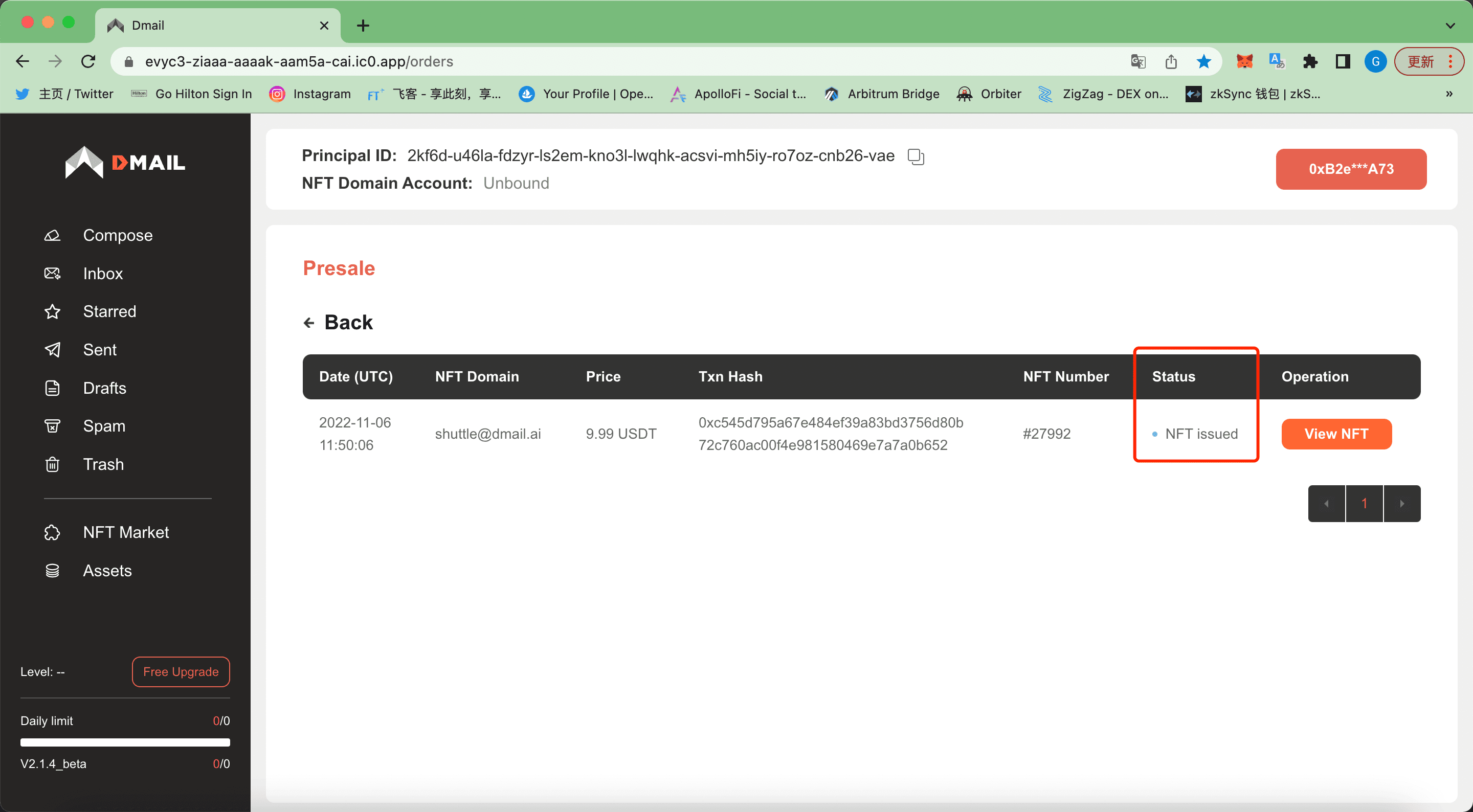Open the Sent folder icon
Screen dimensions: 1473x812
[x=52, y=349]
